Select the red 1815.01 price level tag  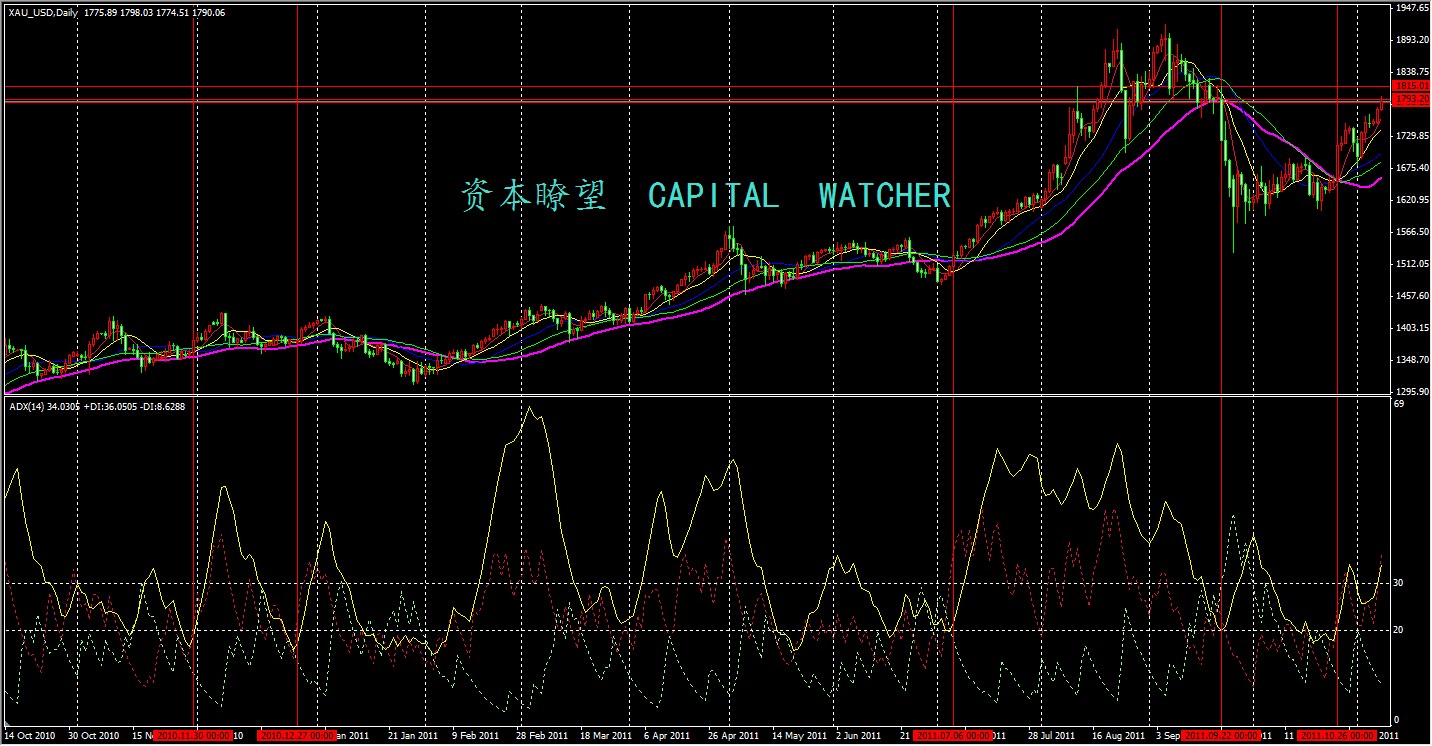click(x=1411, y=87)
